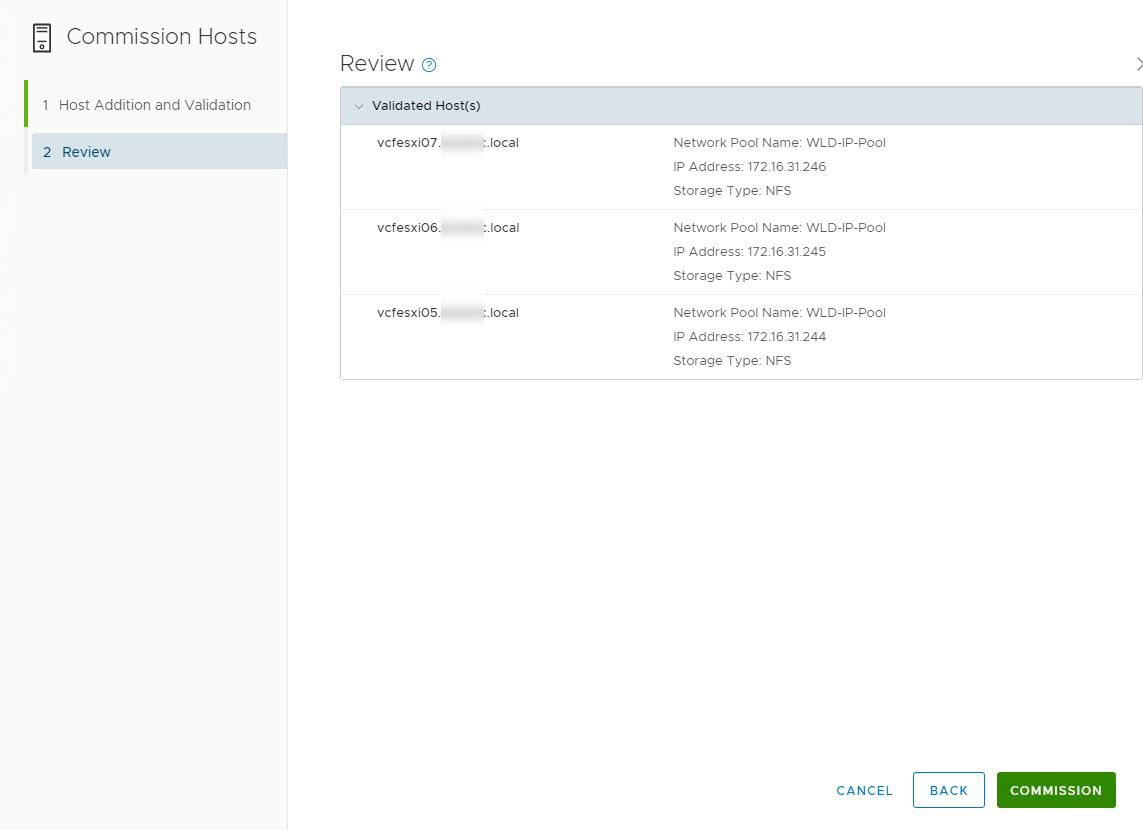Click the Validated Host(s) header label
The width and height of the screenshot is (1143, 830).
point(426,106)
